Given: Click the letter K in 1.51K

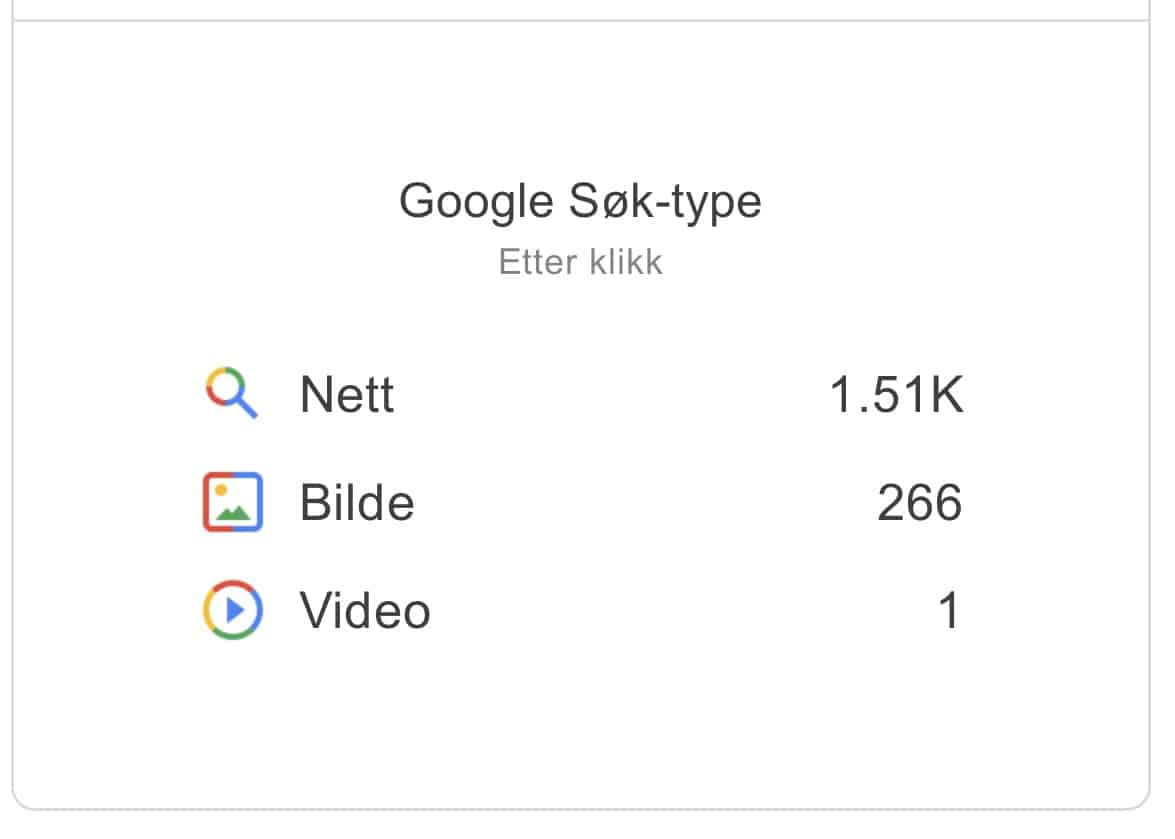Looking at the screenshot, I should click(946, 395).
